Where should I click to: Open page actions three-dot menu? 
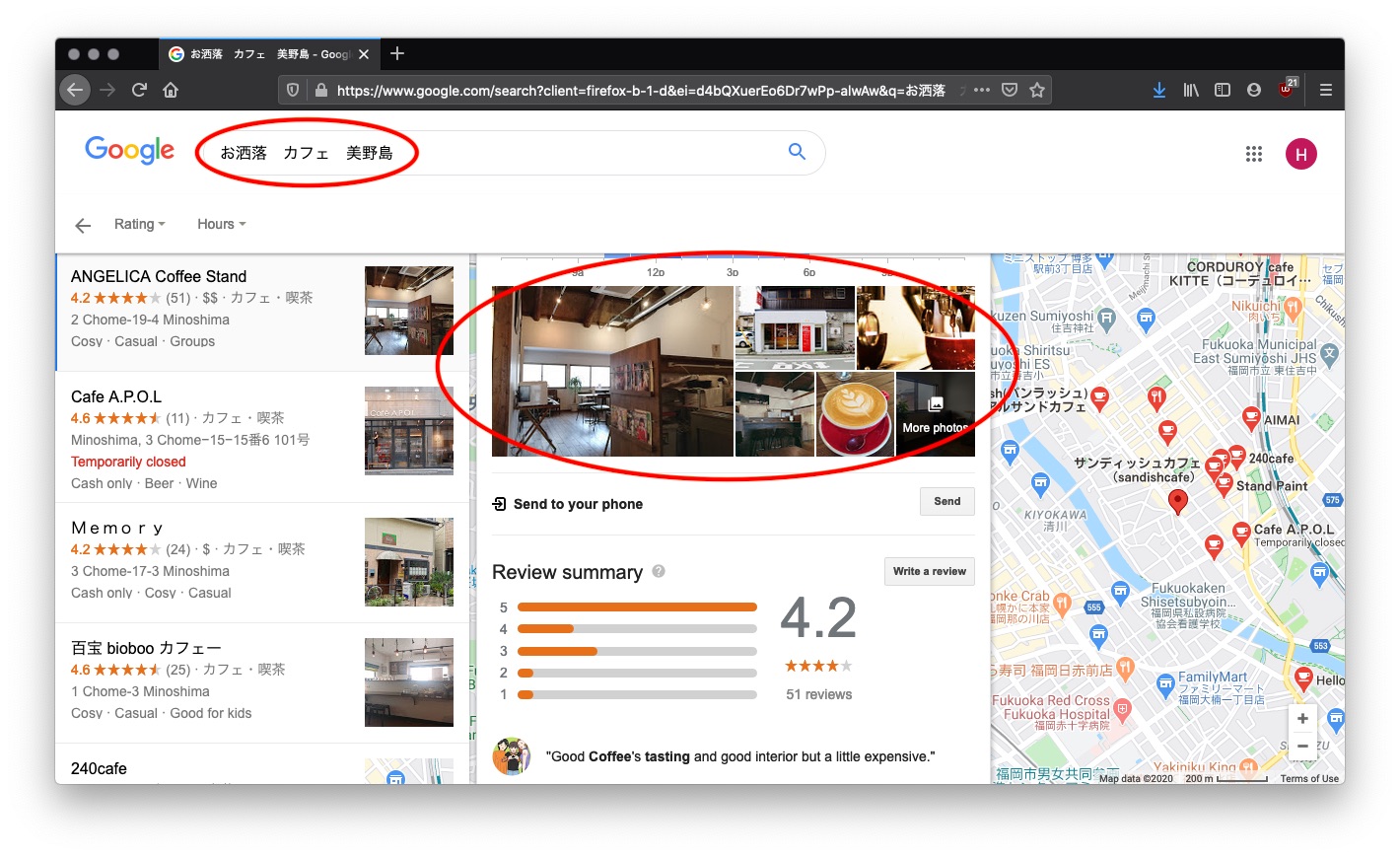click(x=981, y=90)
